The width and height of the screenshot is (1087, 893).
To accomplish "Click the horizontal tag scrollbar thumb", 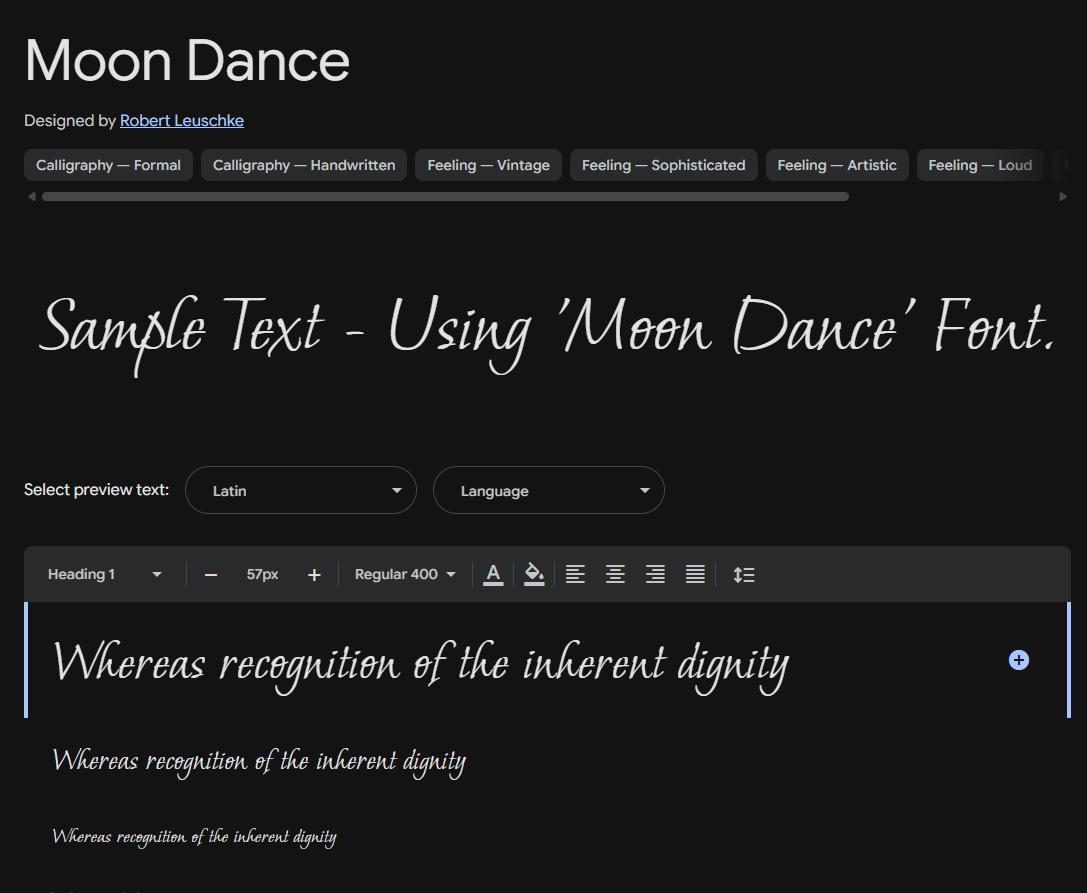I will click(x=445, y=197).
